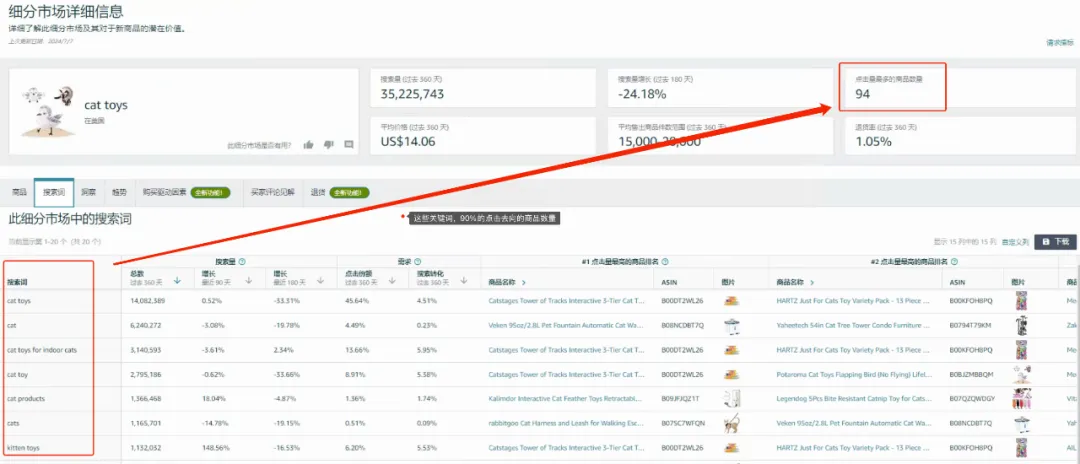Viewport: 1080px width, 464px height.
Task: Click the growth value 148.56%
Action: pos(214,447)
